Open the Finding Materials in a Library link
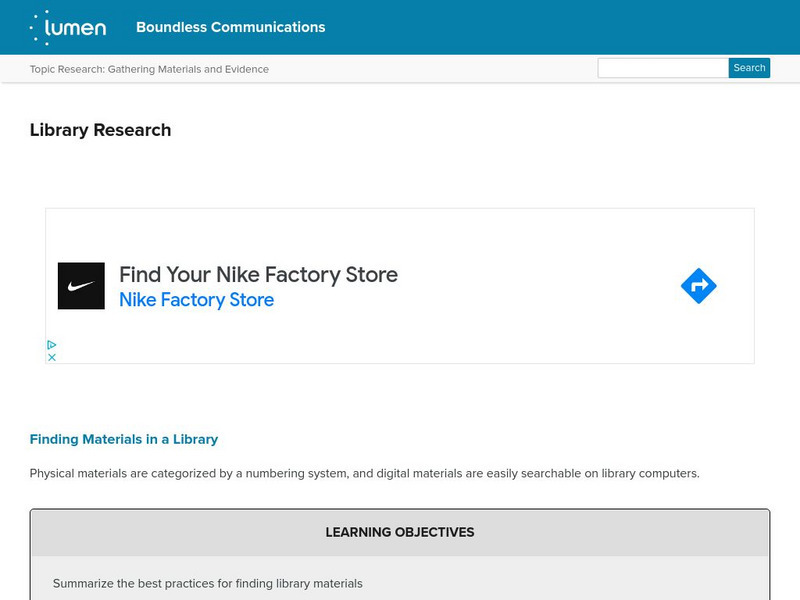Viewport: 800px width, 600px height. point(125,439)
